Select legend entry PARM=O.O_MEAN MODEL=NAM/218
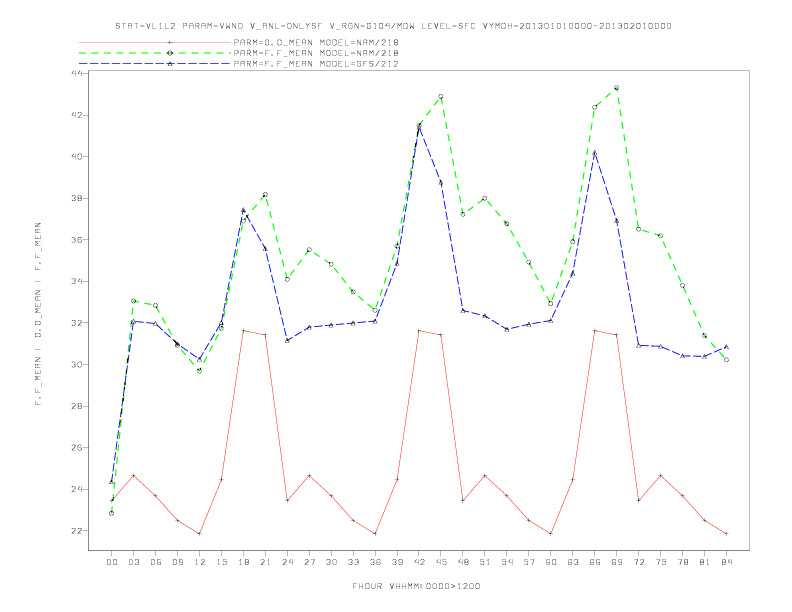The image size is (792, 612). (x=316, y=42)
